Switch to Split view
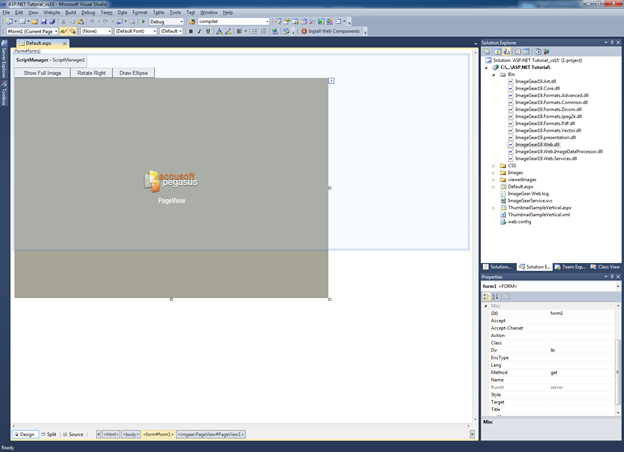This screenshot has width=624, height=452. point(49,434)
